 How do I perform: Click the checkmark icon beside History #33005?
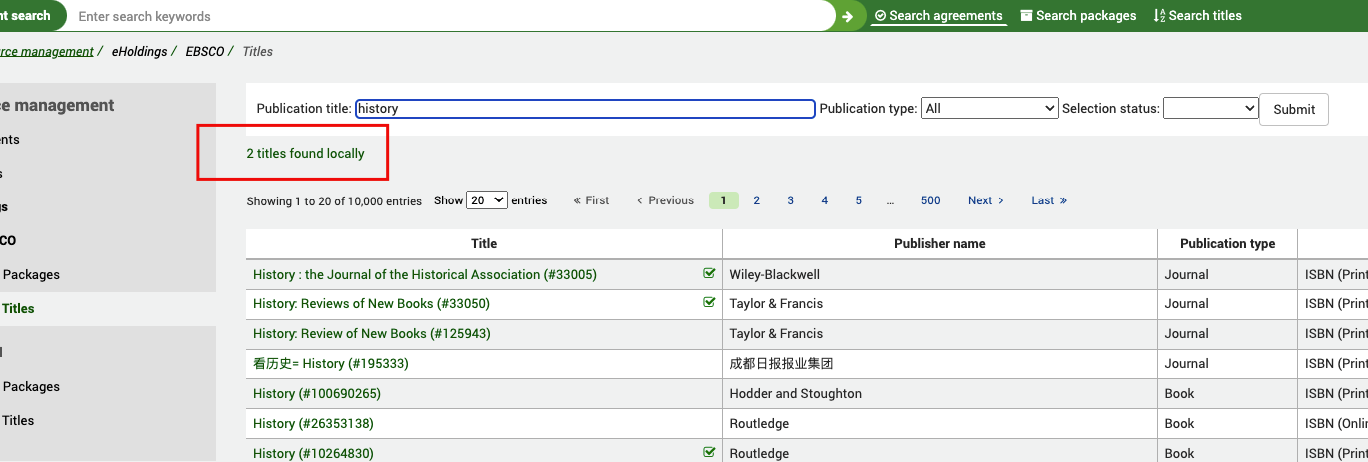709,273
